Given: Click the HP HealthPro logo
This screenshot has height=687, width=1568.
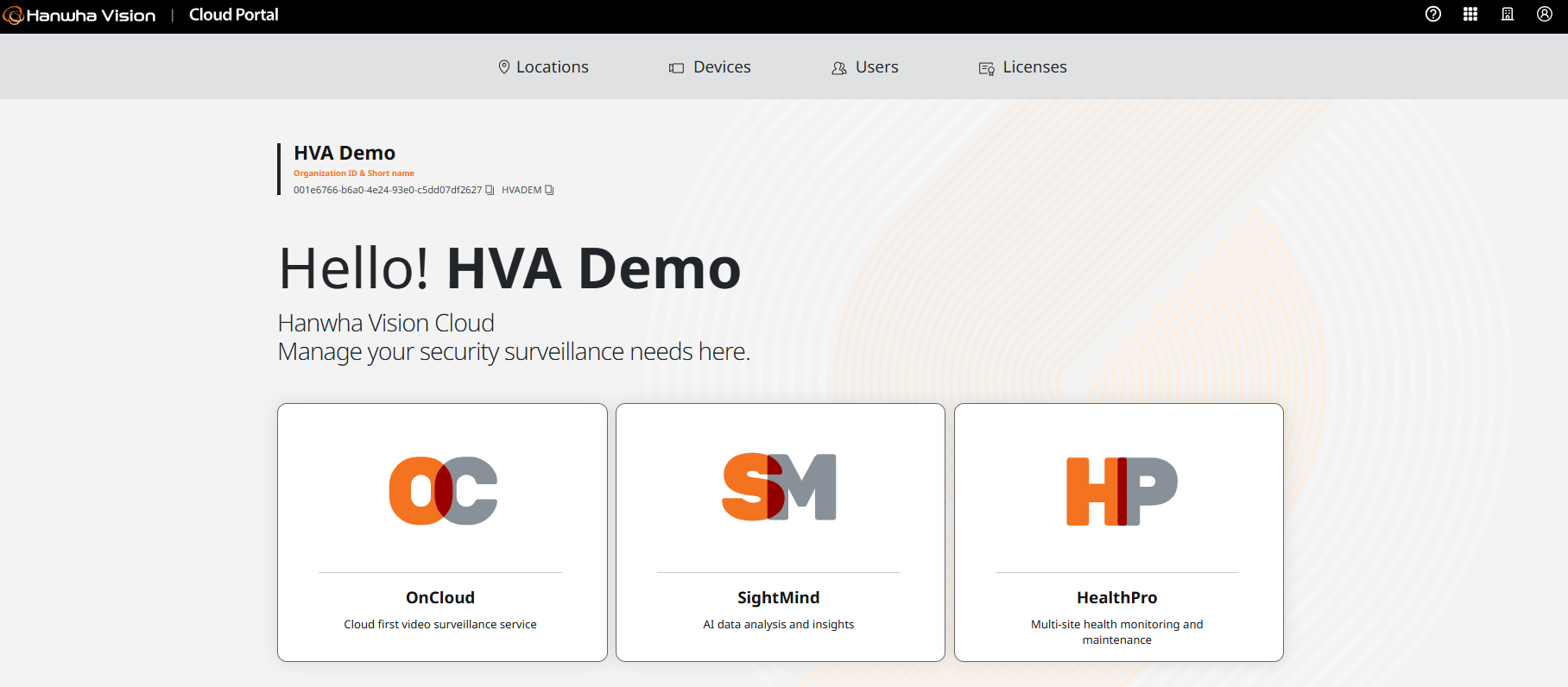Looking at the screenshot, I should pos(1122,491).
